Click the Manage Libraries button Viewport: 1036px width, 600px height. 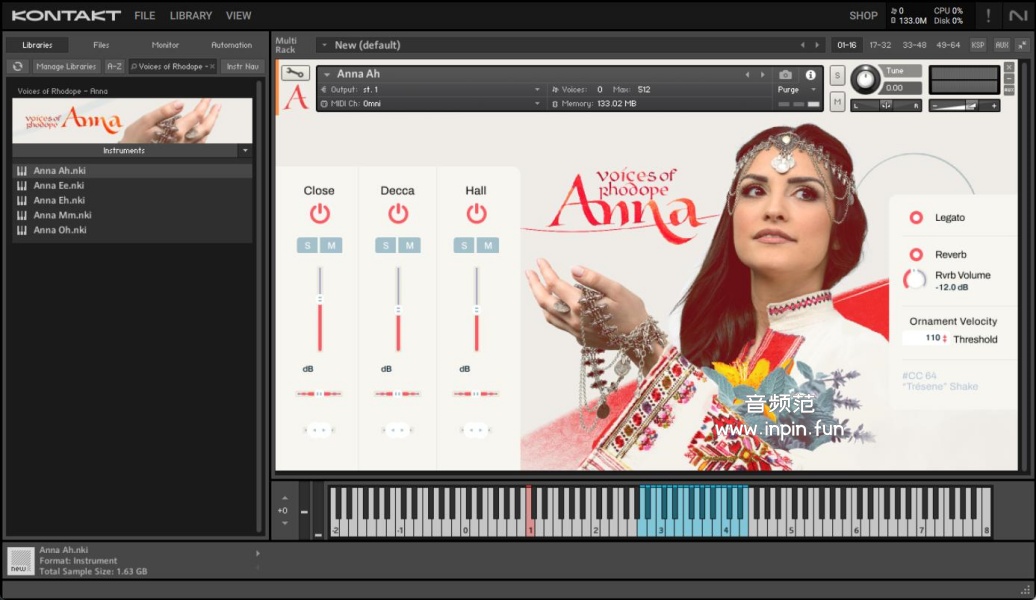pyautogui.click(x=66, y=66)
